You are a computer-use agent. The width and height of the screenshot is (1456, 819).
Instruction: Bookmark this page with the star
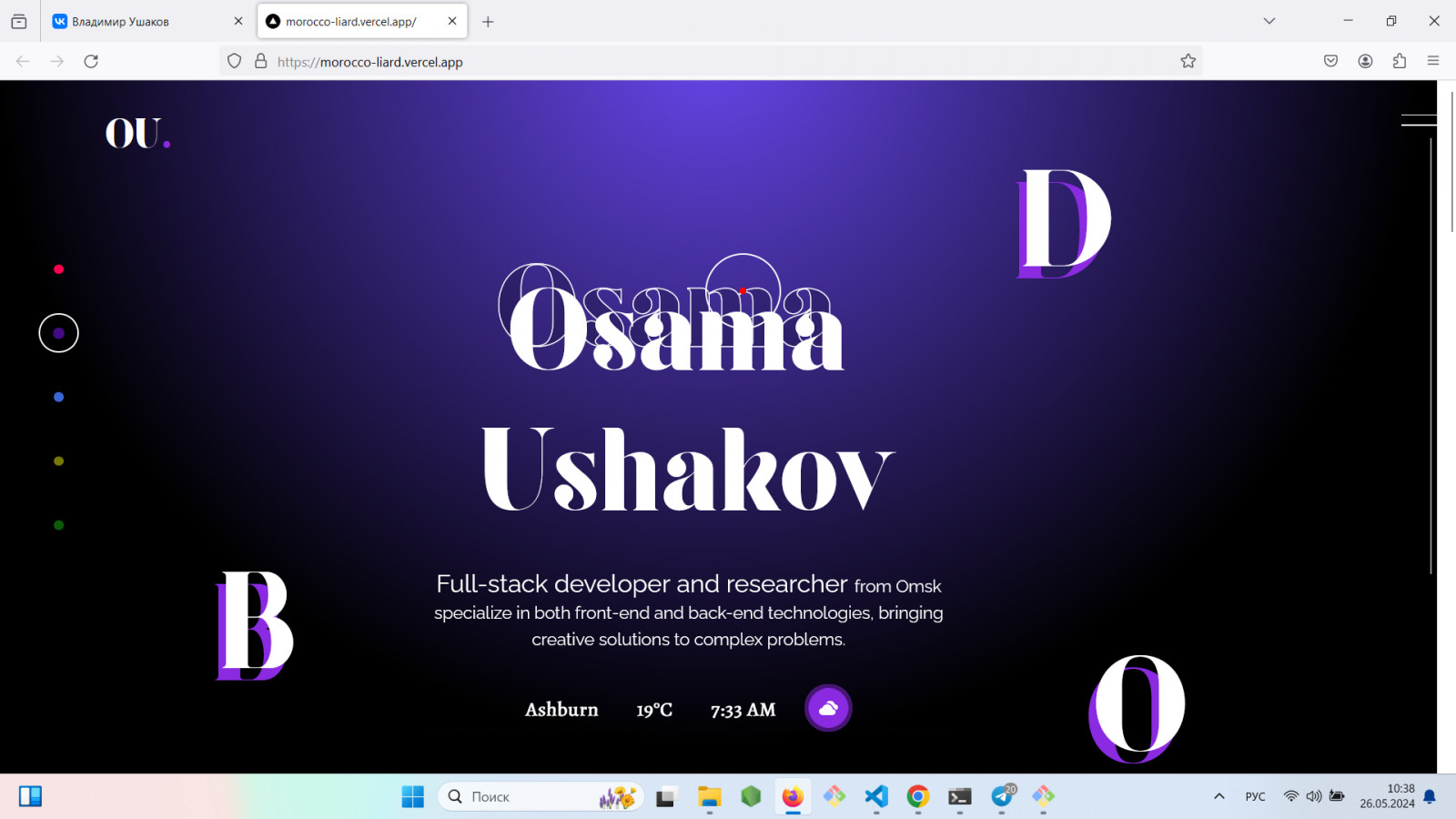(1188, 61)
